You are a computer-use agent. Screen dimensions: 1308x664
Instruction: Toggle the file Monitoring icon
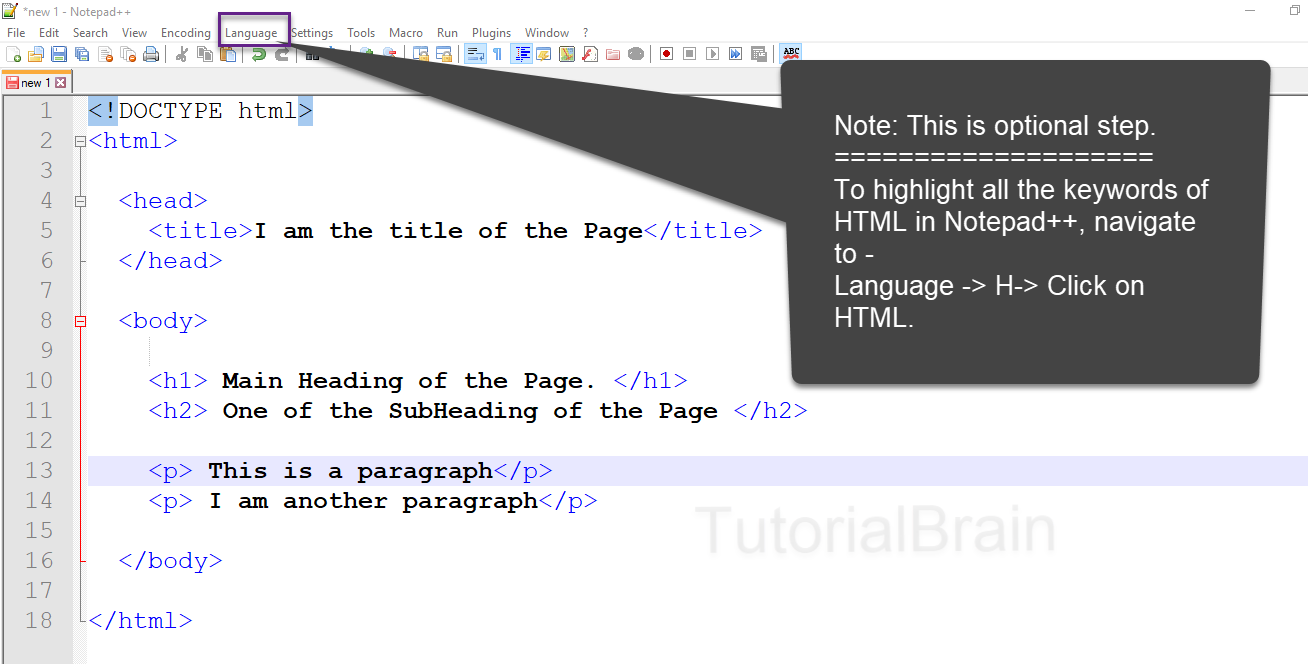[x=635, y=54]
